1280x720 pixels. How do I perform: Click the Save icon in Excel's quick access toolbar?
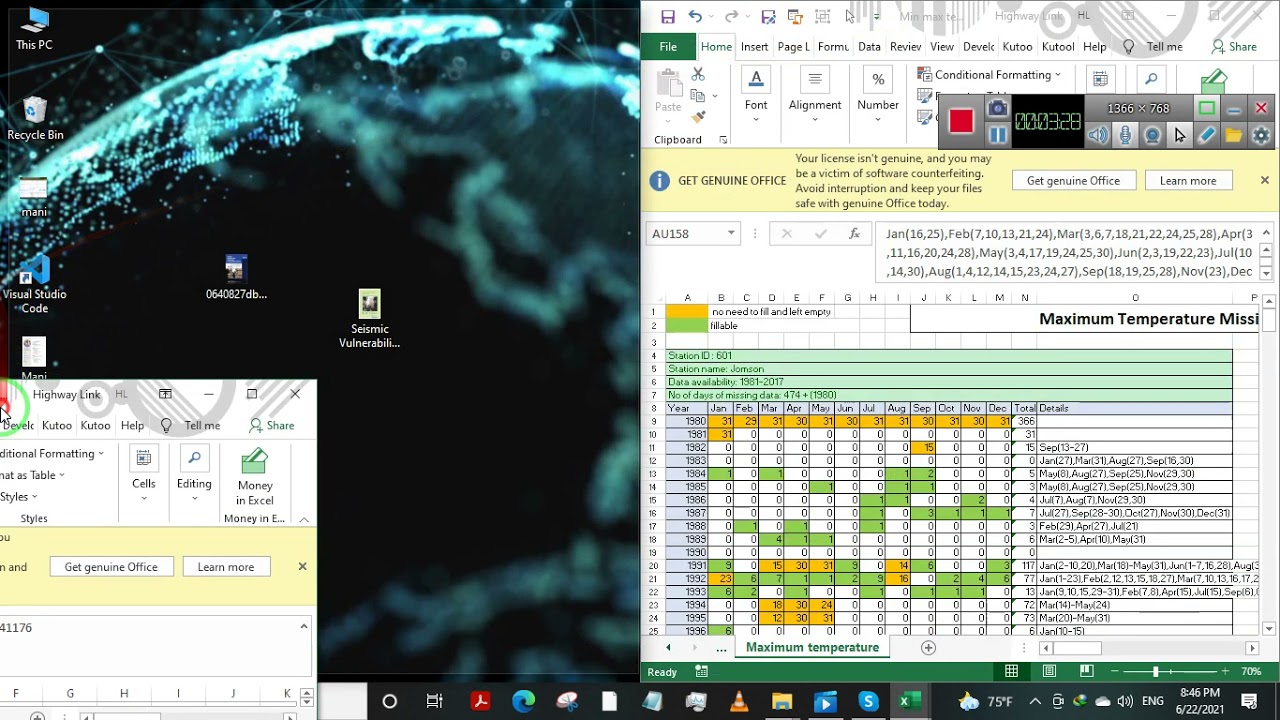click(668, 16)
